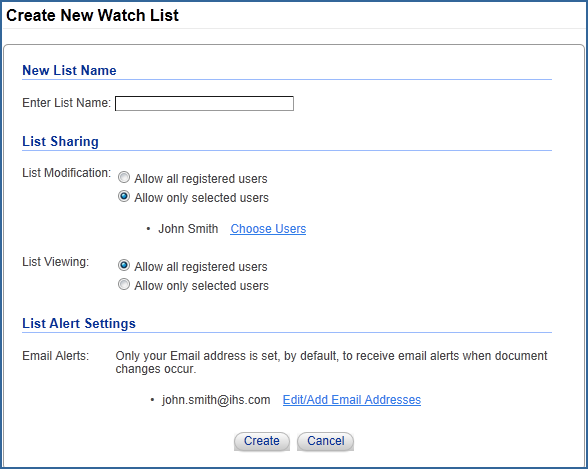Click the List Sharing section heading

pos(60,142)
